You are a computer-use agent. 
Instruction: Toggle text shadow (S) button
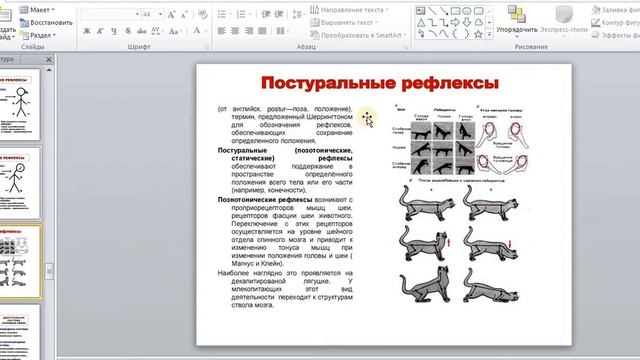coord(128,31)
